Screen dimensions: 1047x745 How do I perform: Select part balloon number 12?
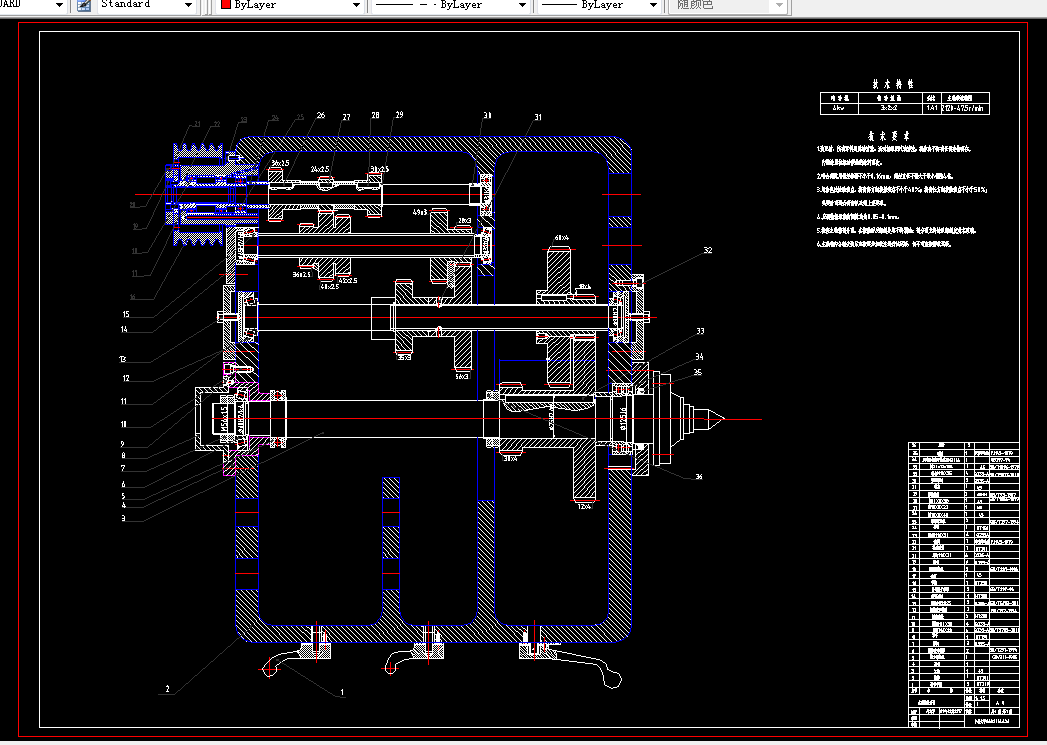(x=126, y=379)
